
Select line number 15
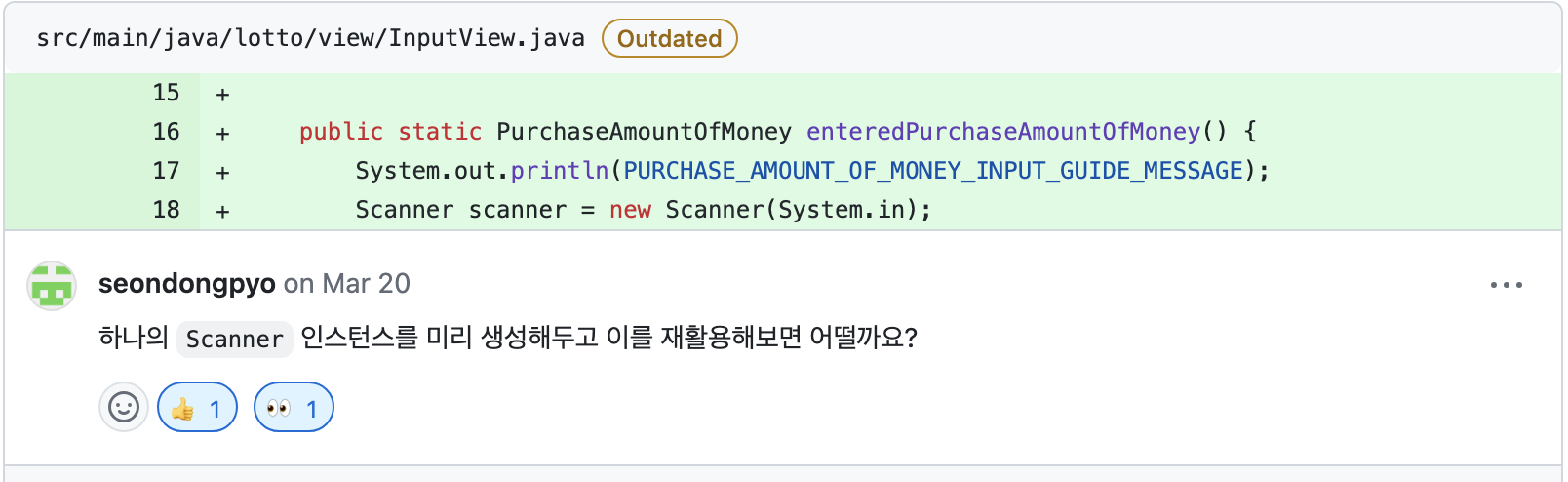[x=167, y=93]
